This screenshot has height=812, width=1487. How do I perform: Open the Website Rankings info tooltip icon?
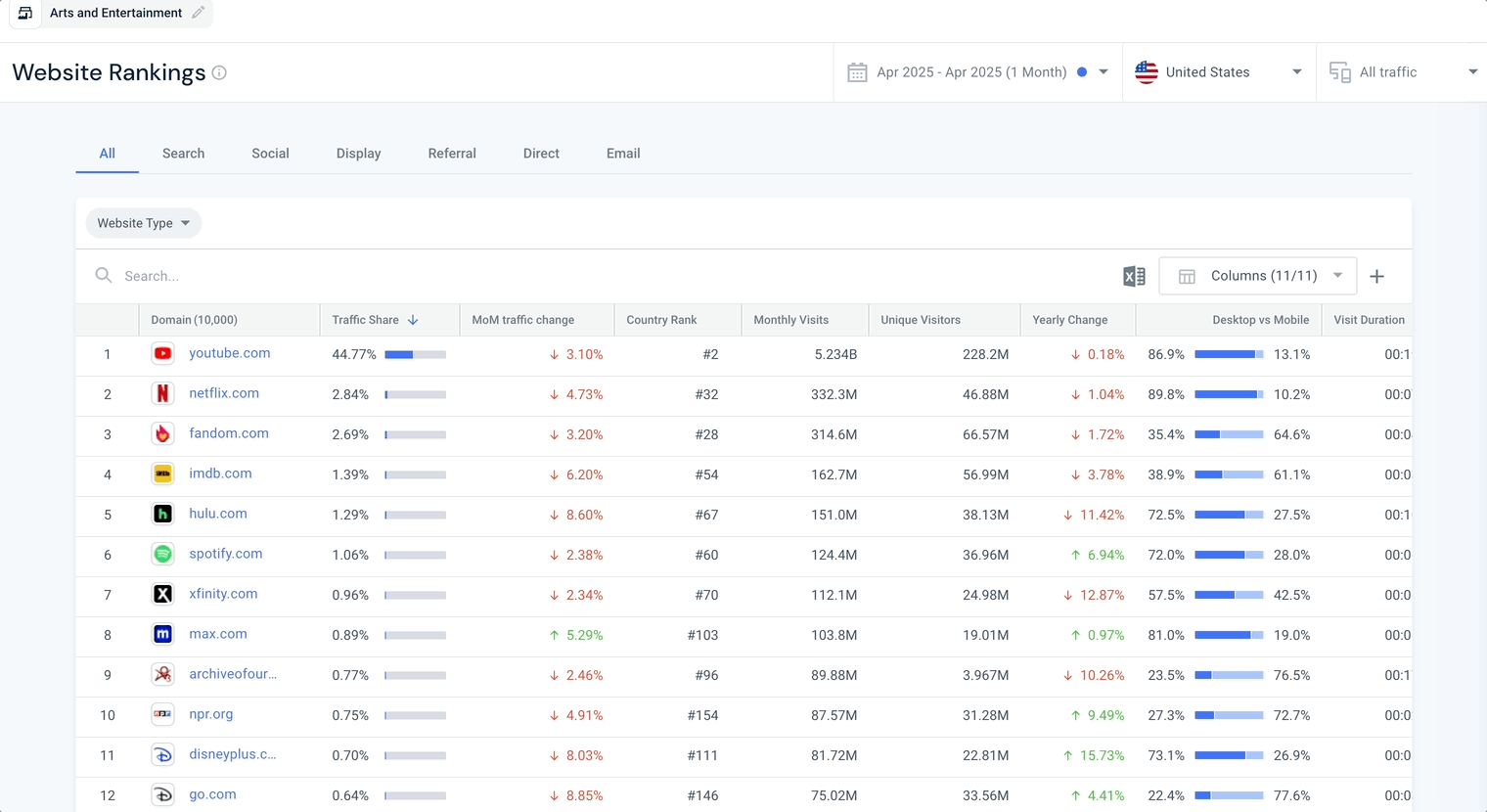pyautogui.click(x=219, y=72)
